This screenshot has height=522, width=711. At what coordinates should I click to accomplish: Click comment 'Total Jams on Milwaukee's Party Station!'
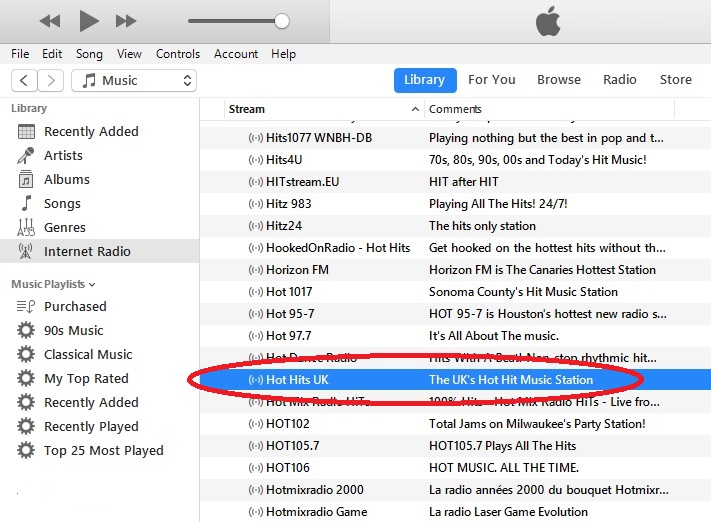537,424
